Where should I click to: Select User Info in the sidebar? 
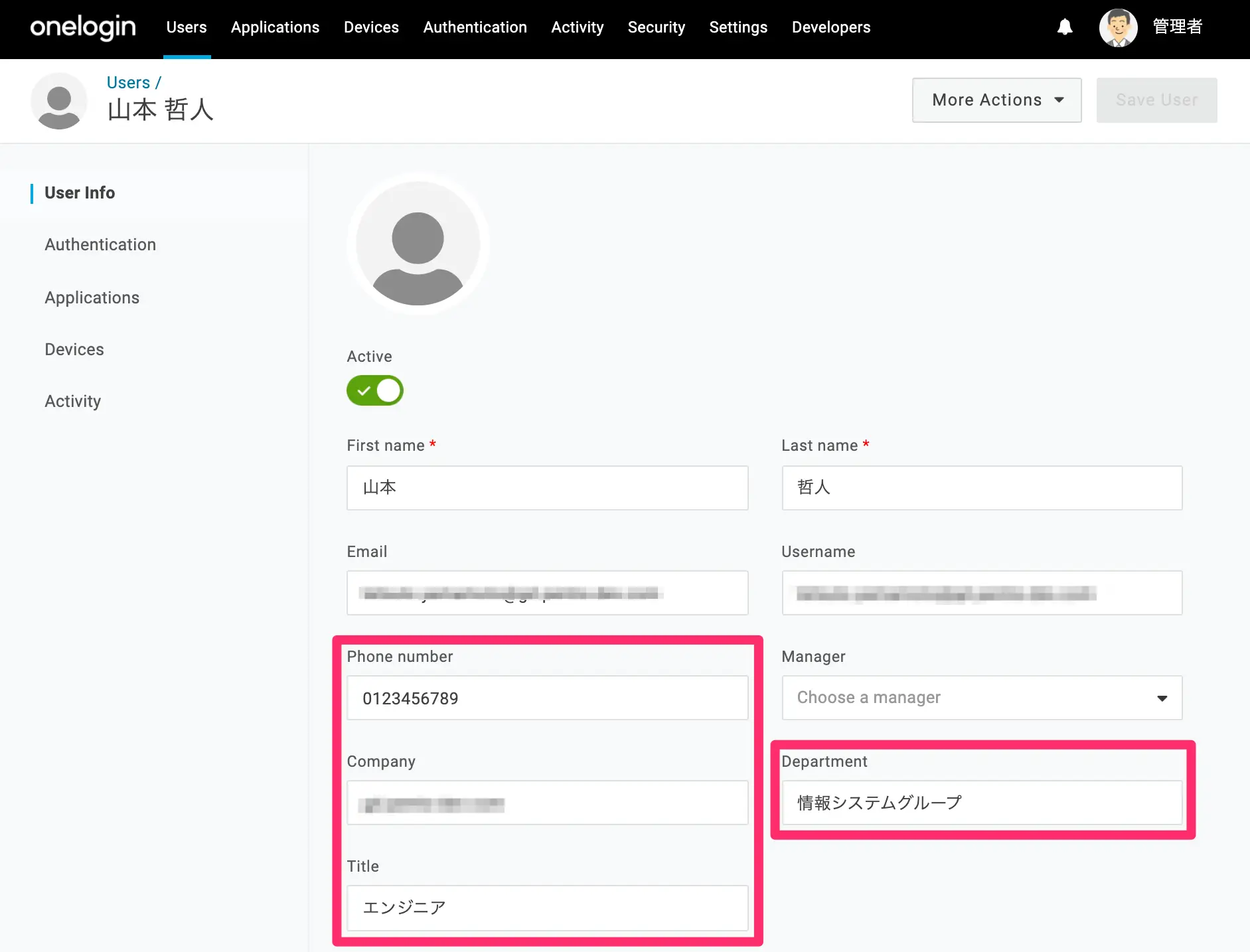80,193
